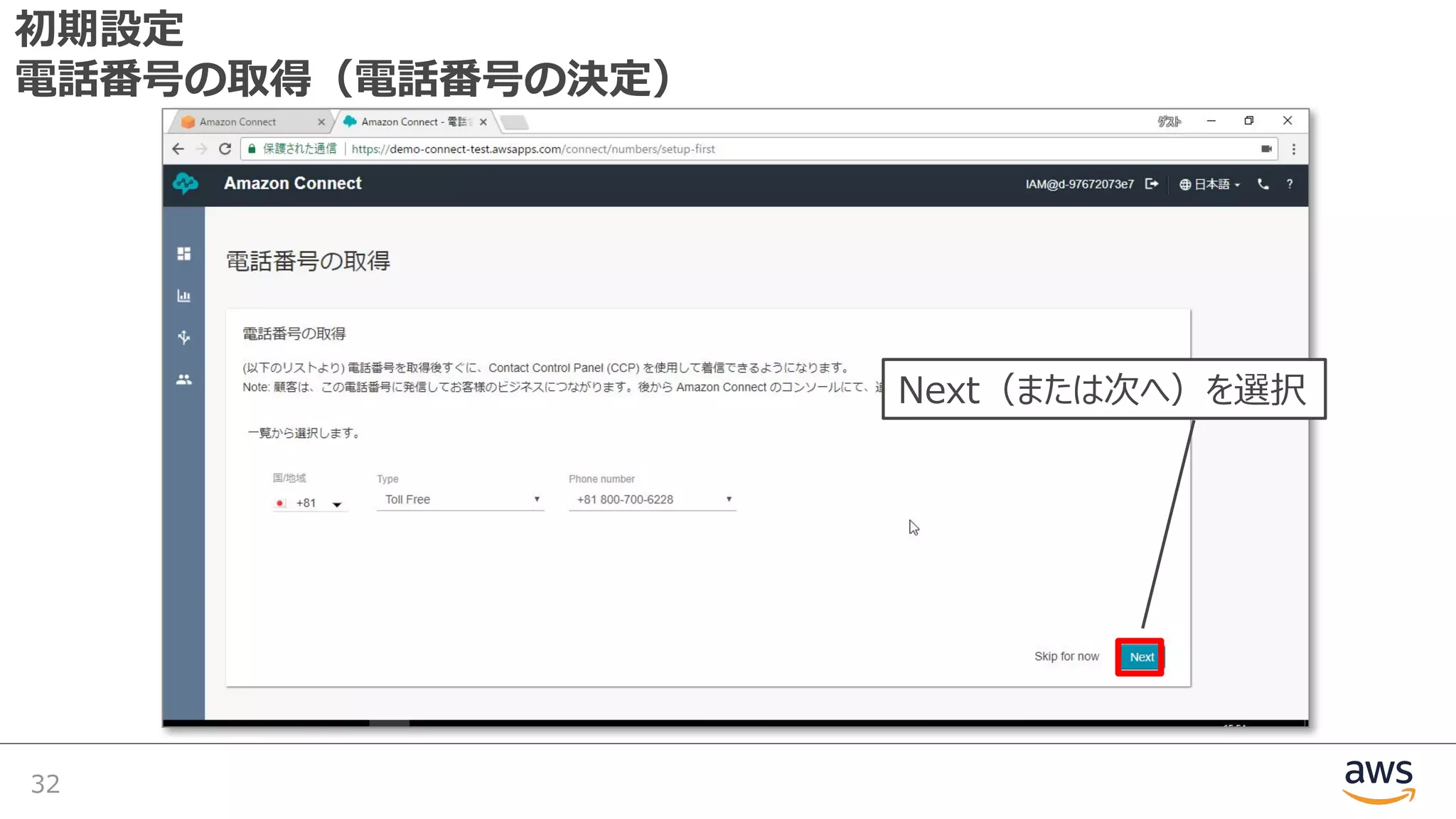Open the +81 800-700-6228 phone number dropdown
1456x819 pixels.
tap(653, 500)
